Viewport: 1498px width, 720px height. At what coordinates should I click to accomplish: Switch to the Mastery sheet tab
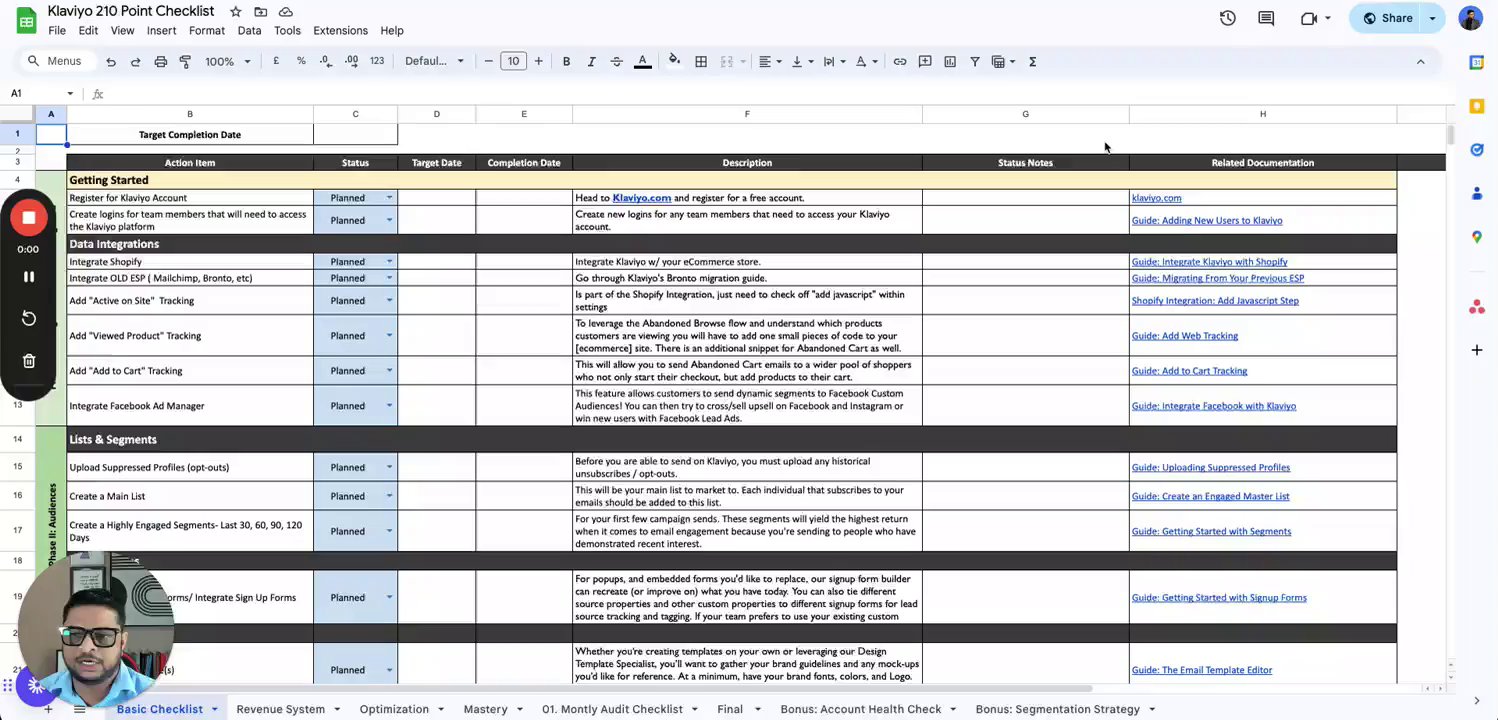(485, 709)
